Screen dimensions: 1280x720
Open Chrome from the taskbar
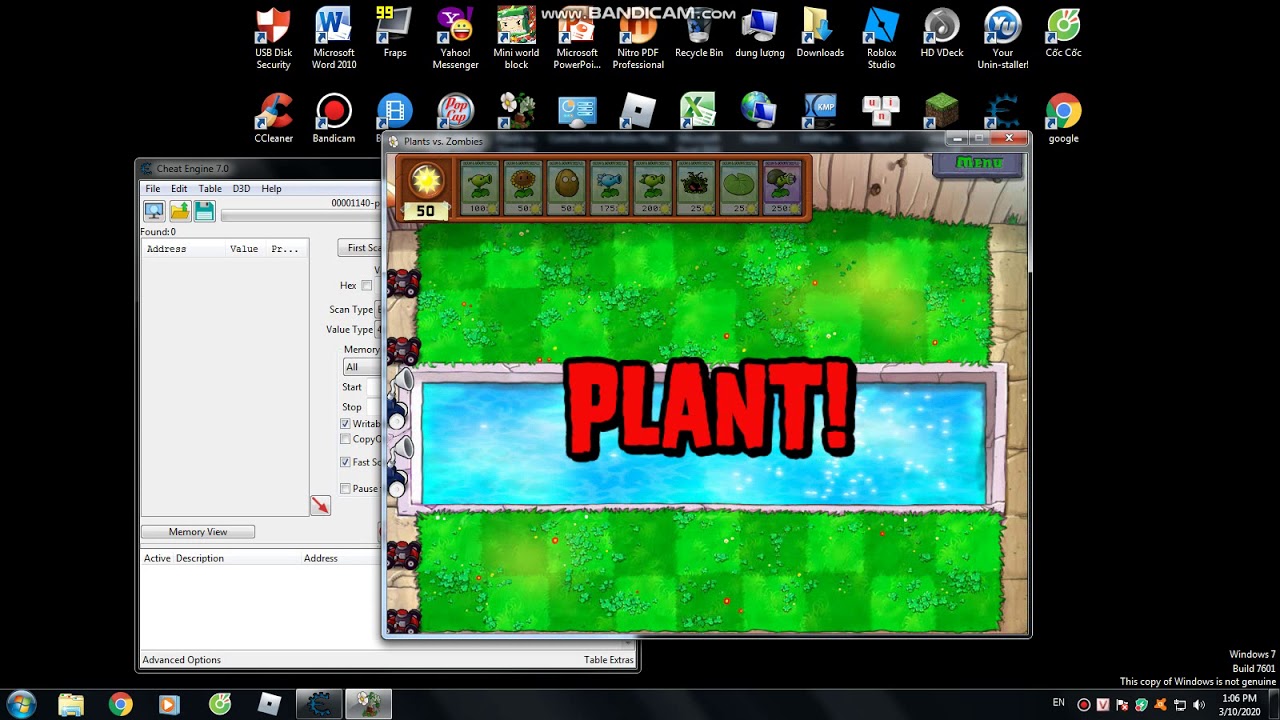[x=121, y=705]
